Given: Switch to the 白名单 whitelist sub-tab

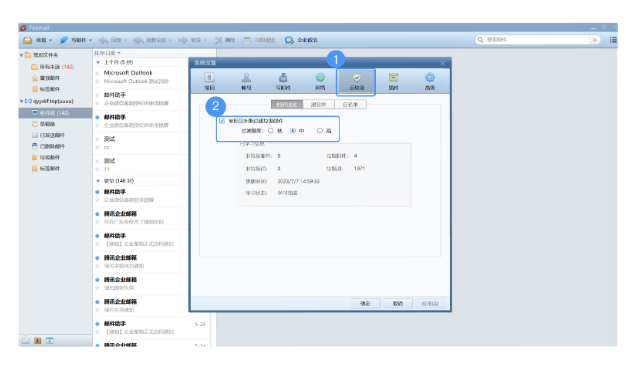Looking at the screenshot, I should [x=350, y=105].
